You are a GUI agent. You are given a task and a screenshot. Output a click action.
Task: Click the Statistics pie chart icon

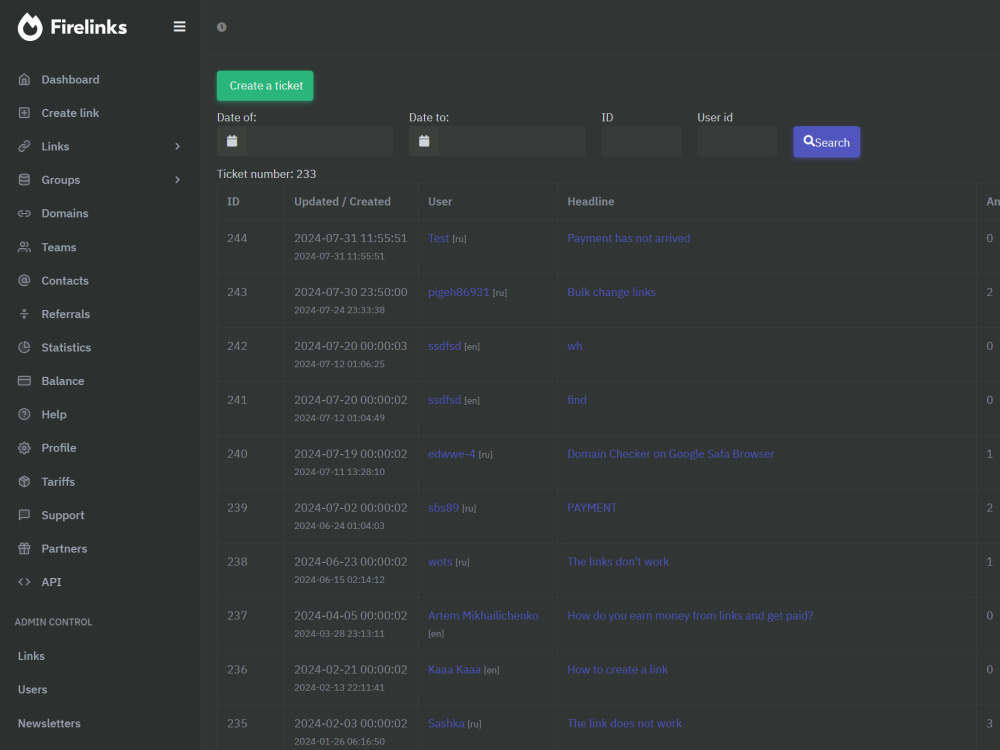pyautogui.click(x=24, y=348)
